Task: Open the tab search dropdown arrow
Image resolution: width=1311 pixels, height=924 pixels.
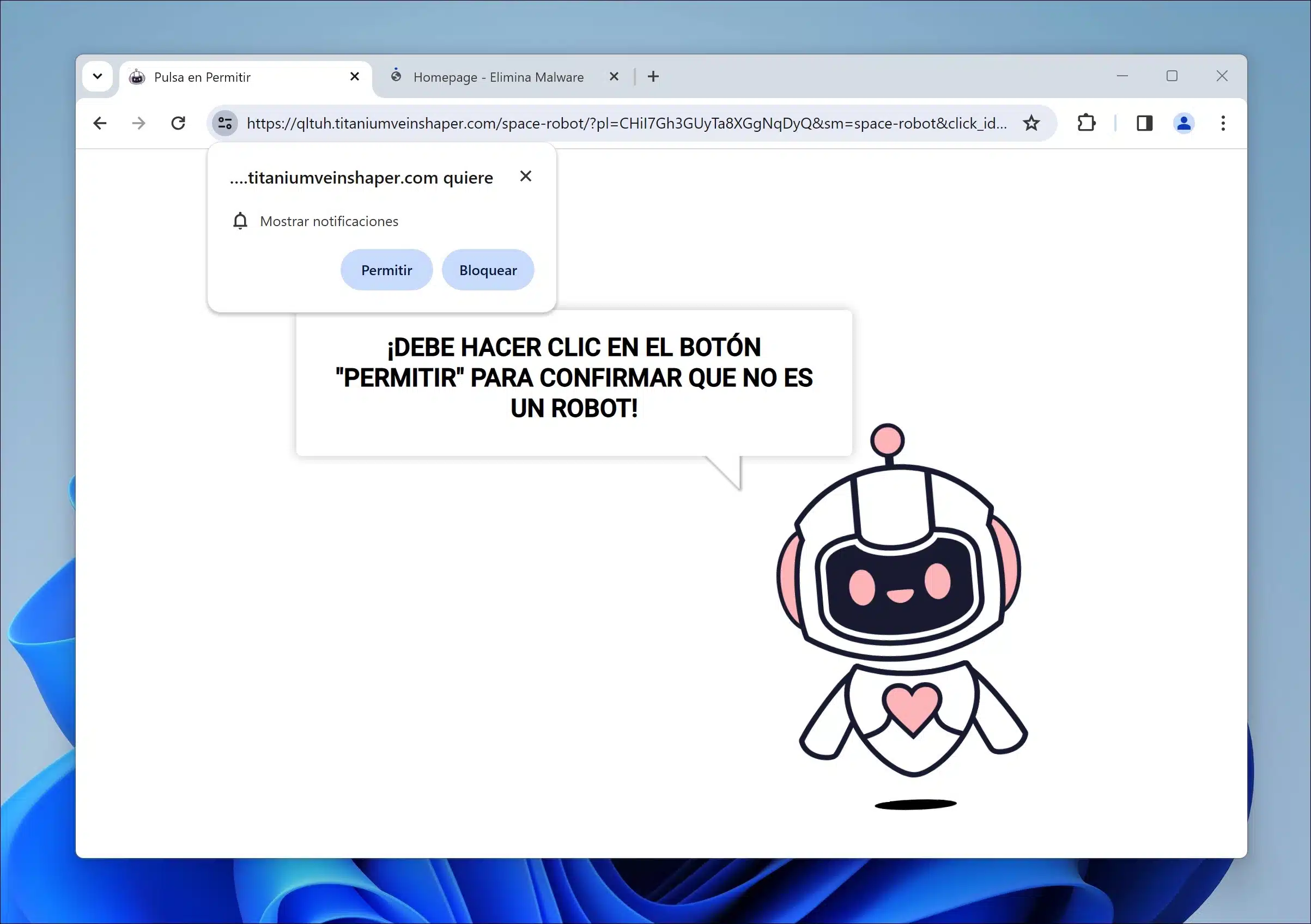Action: pos(97,76)
